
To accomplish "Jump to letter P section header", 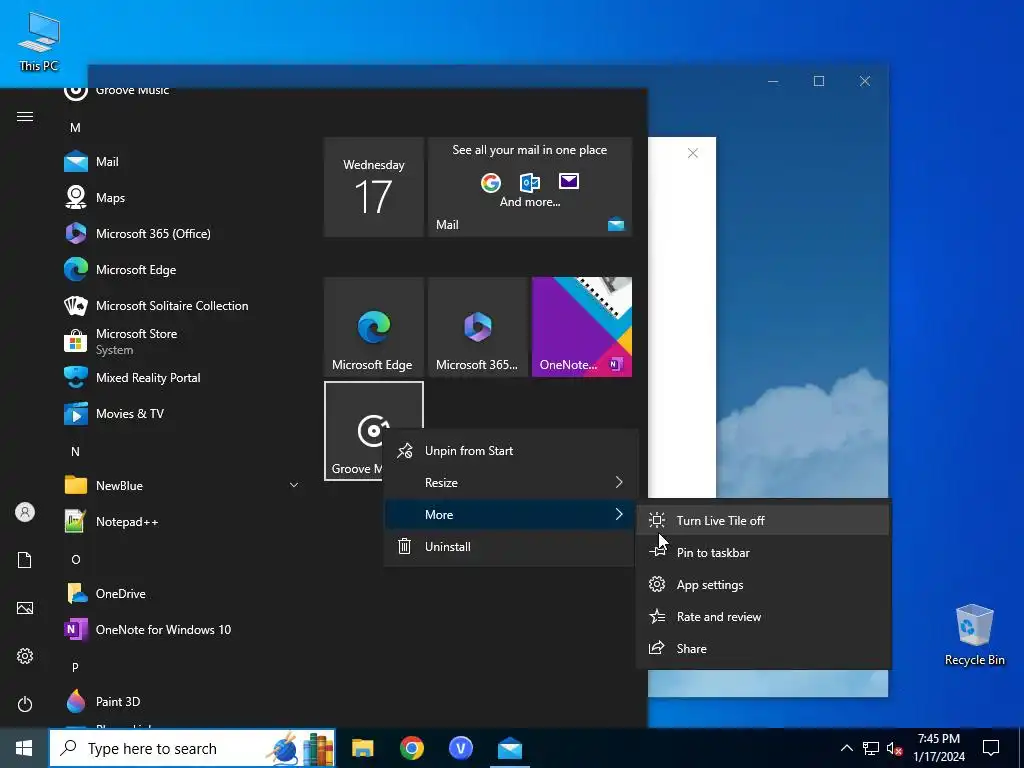I will (75, 667).
